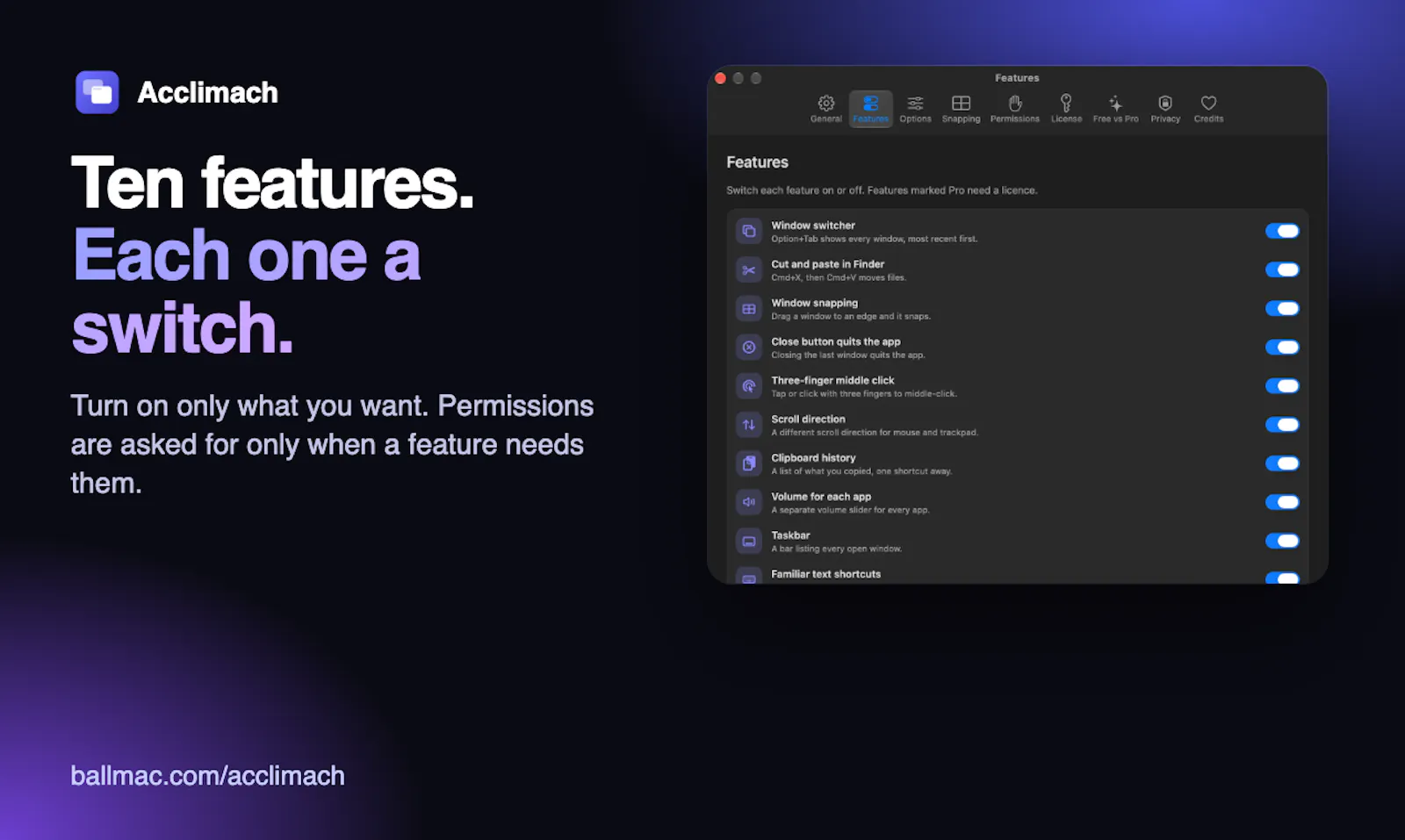The width and height of the screenshot is (1405, 840).
Task: Close the Features window with red button
Action: tap(720, 78)
